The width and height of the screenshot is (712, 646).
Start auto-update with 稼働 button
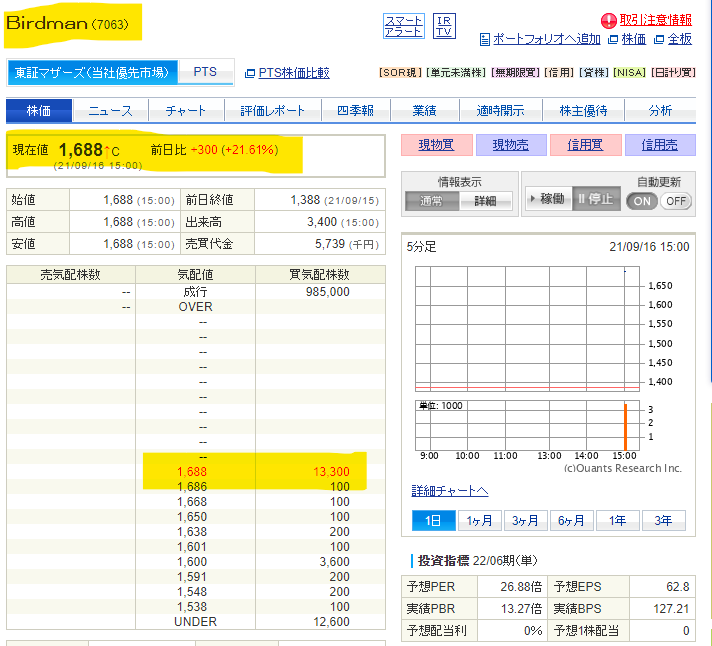(x=549, y=198)
